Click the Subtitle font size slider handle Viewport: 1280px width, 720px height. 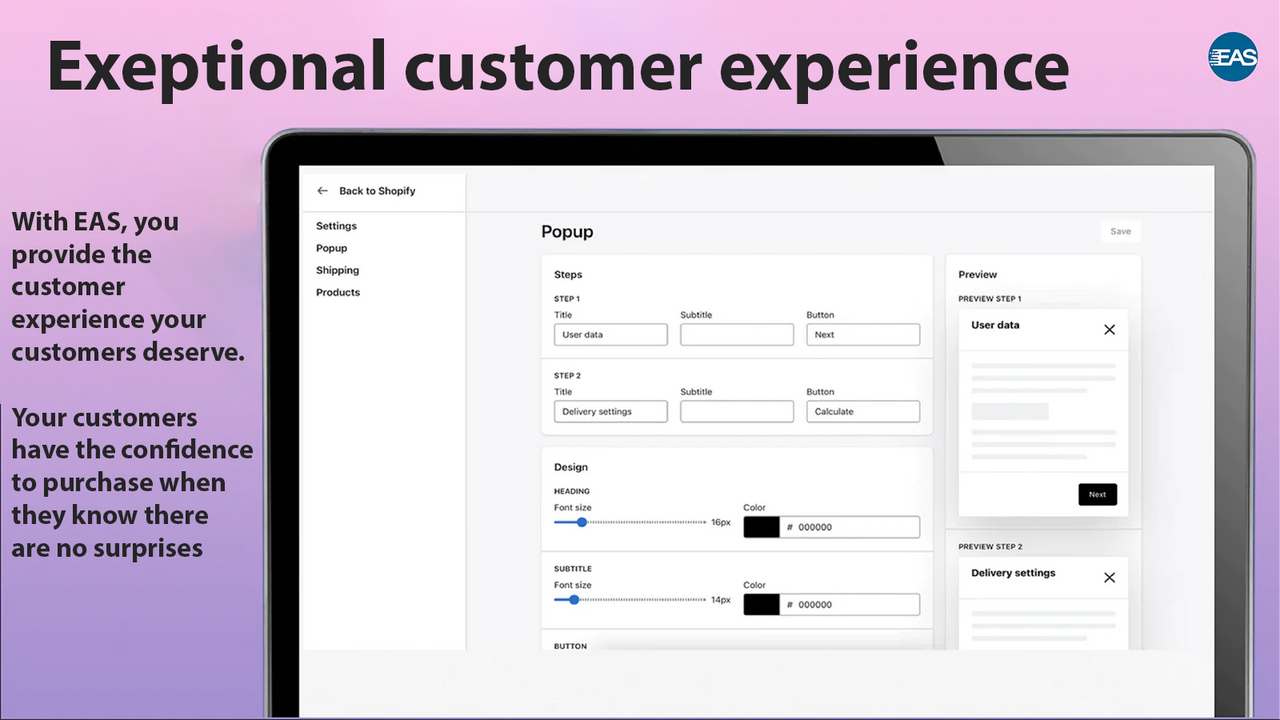click(573, 600)
